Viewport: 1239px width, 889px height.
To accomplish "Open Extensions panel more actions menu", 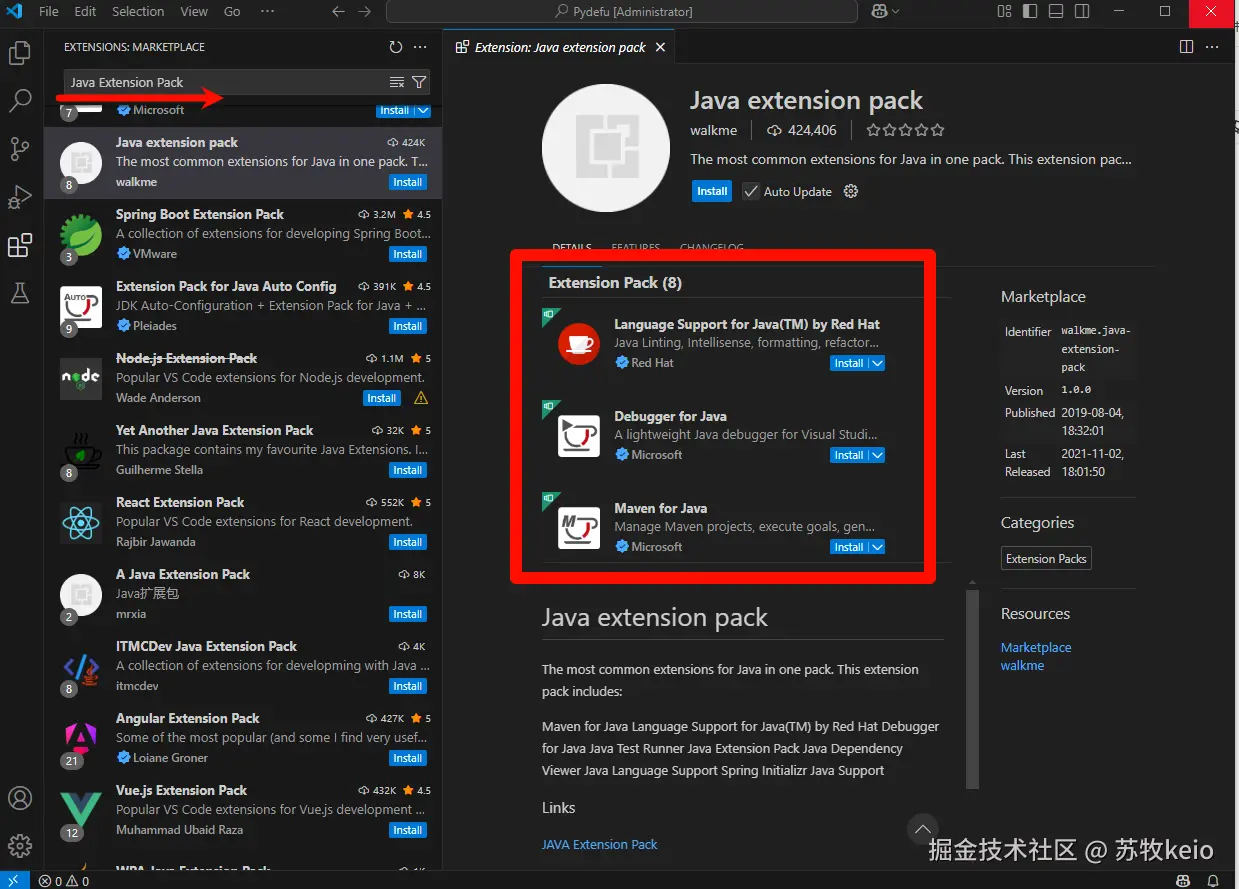I will 420,47.
